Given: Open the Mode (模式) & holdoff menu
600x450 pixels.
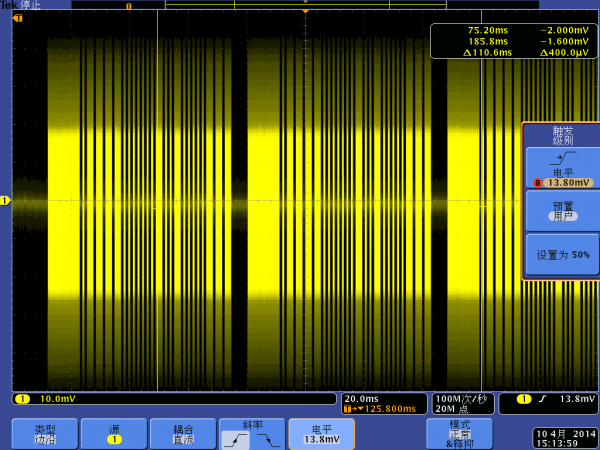Looking at the screenshot, I should 459,433.
